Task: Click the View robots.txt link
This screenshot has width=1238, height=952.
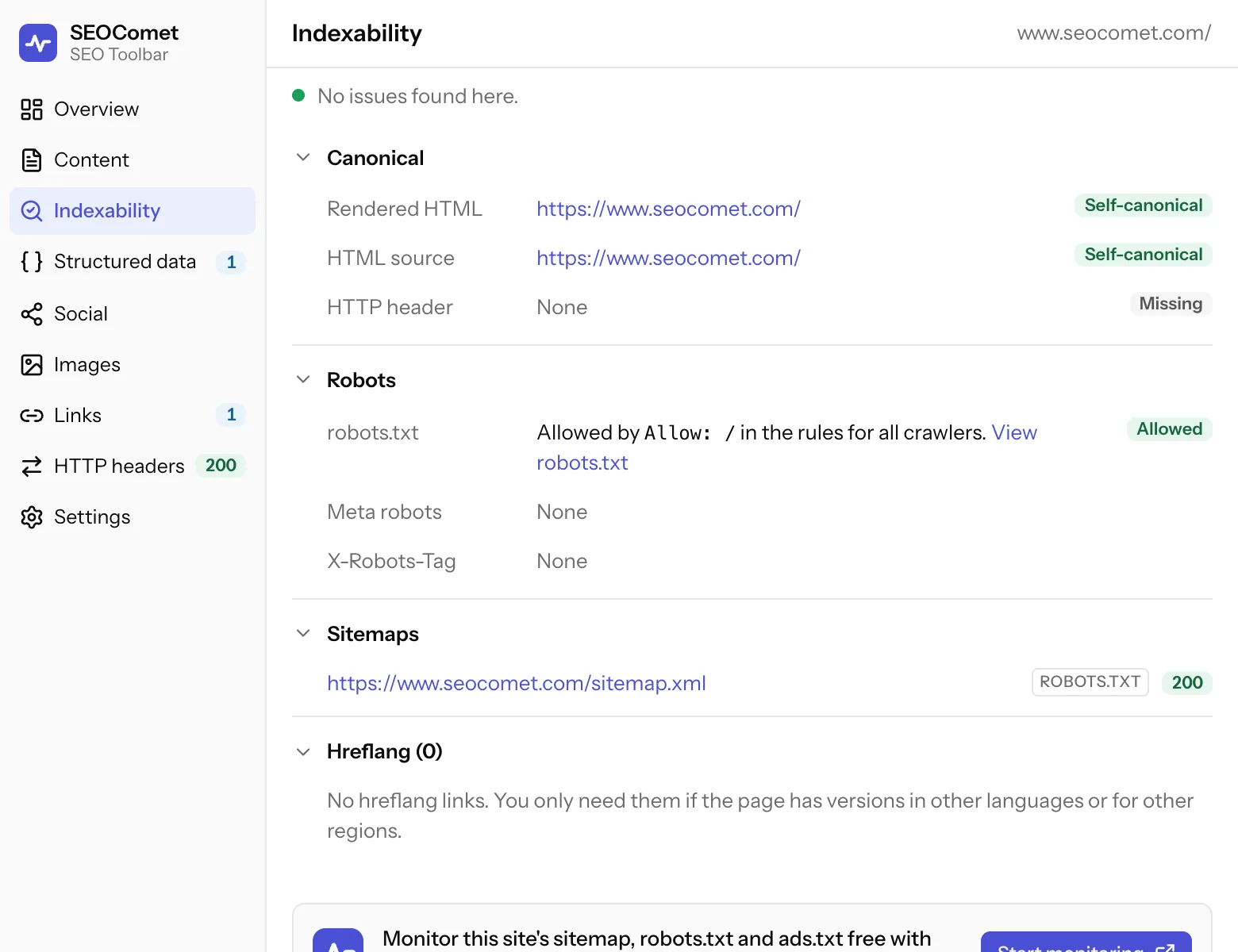Action: (786, 447)
